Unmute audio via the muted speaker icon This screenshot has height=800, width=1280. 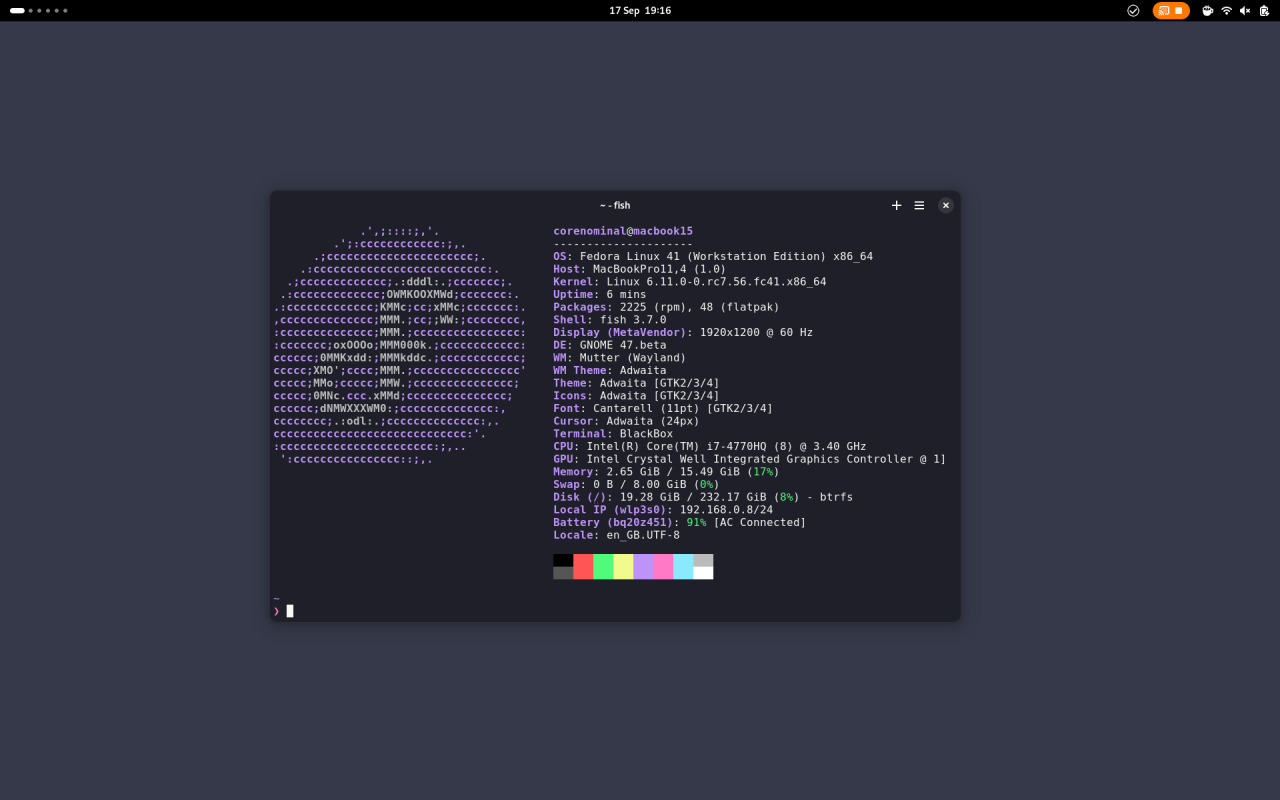(x=1244, y=10)
